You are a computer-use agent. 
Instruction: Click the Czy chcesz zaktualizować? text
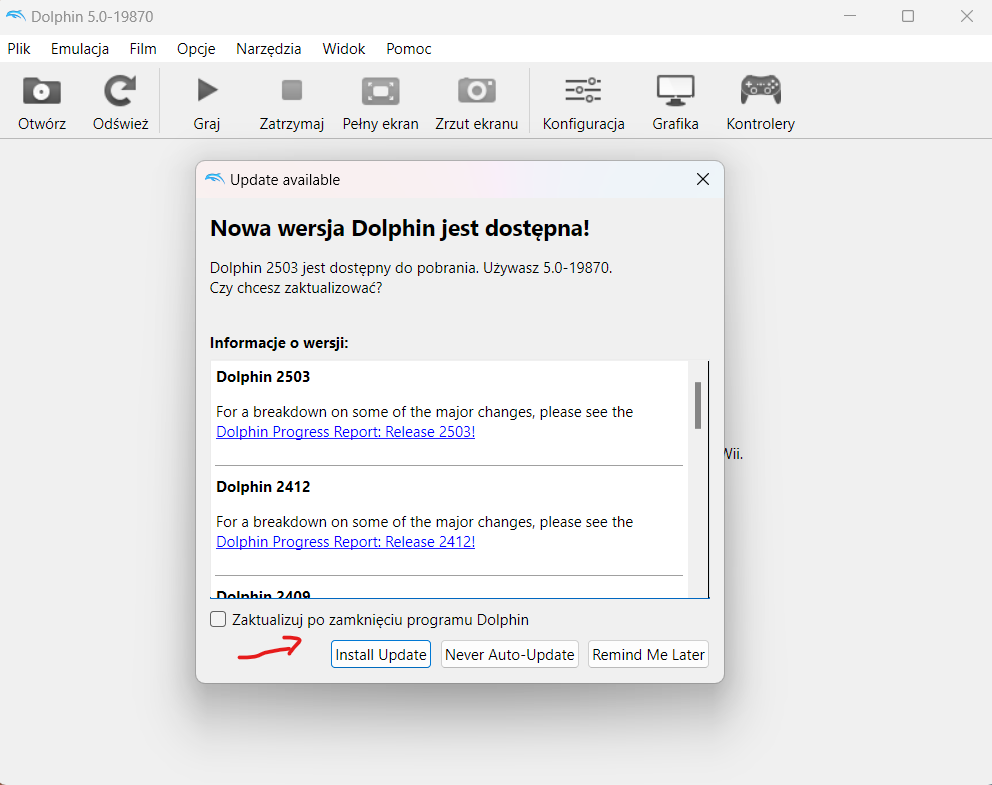296,288
